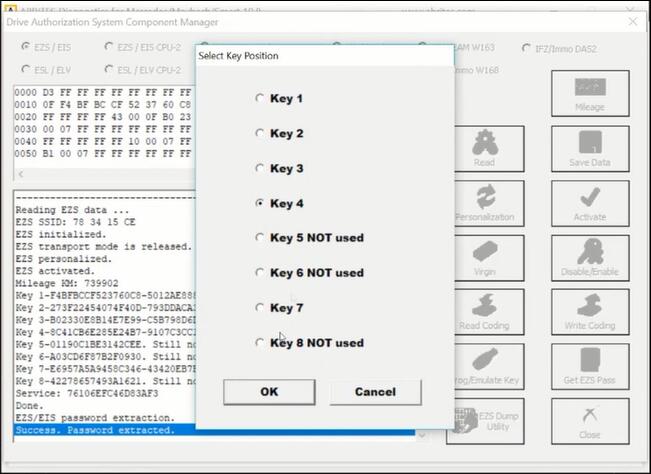Screen dimensions: 651x474
Task: Run the Personalization function
Action: tap(489, 203)
